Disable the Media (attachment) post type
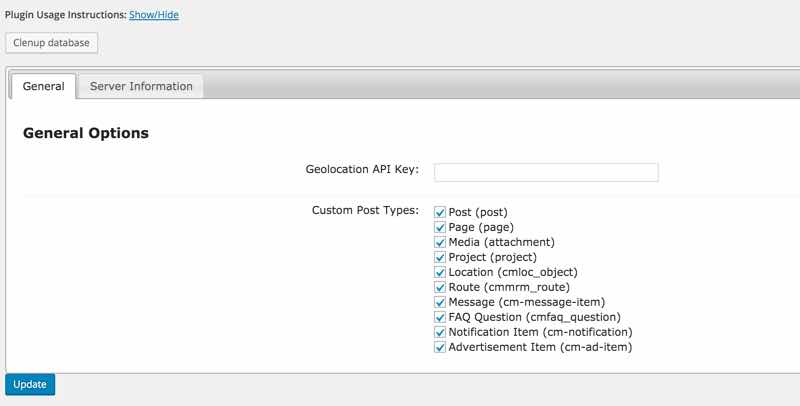 point(440,242)
